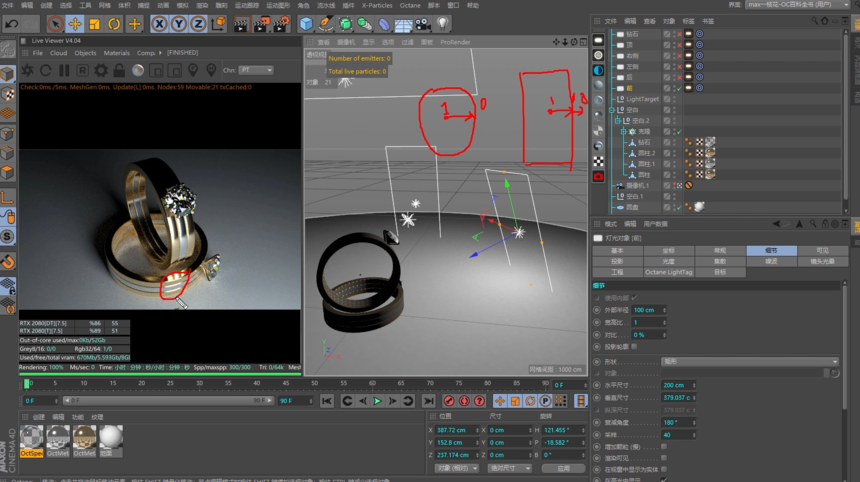Go to the end of the animation

click(x=428, y=401)
